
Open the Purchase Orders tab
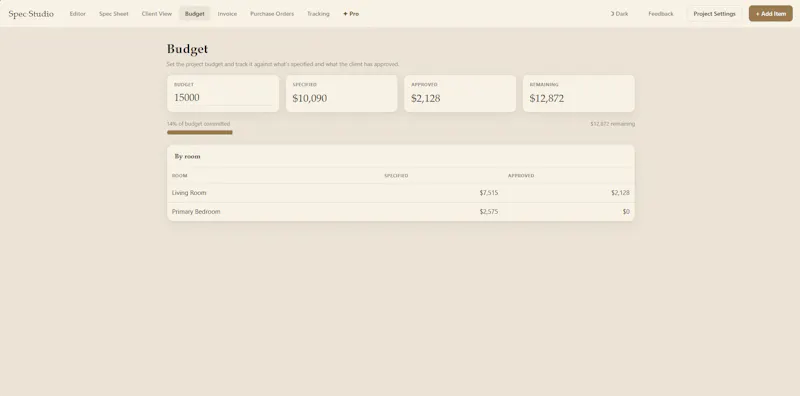coord(272,14)
